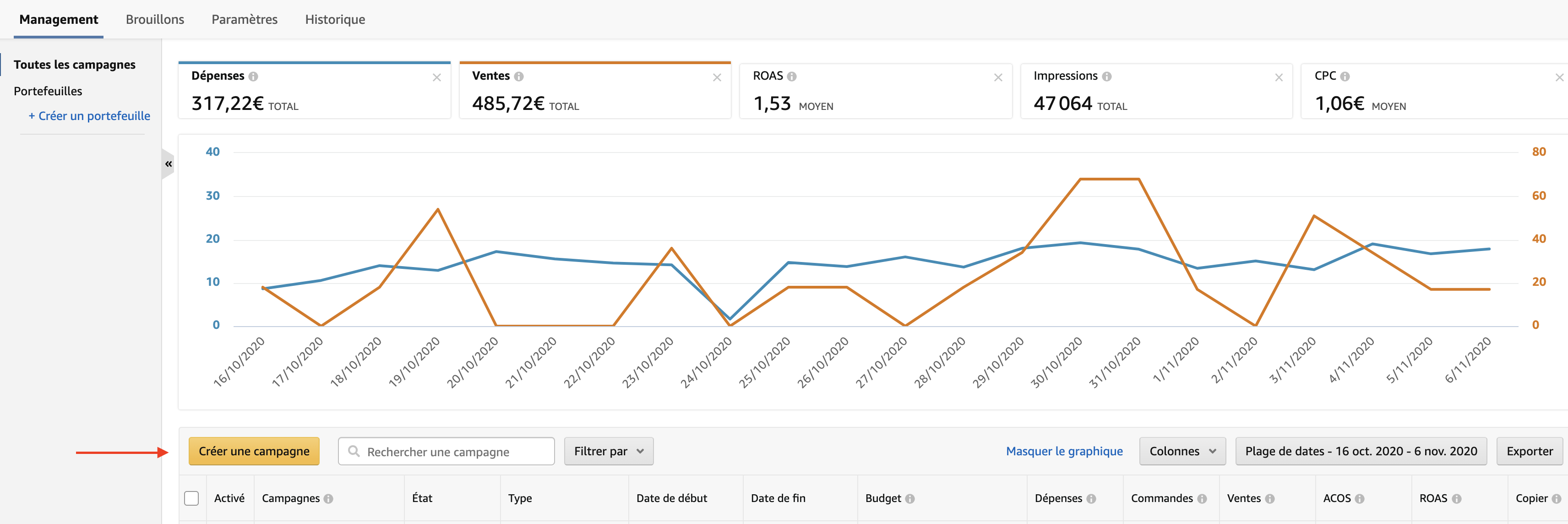The height and width of the screenshot is (524, 1568).
Task: Switch to the Management tab
Action: 59,20
